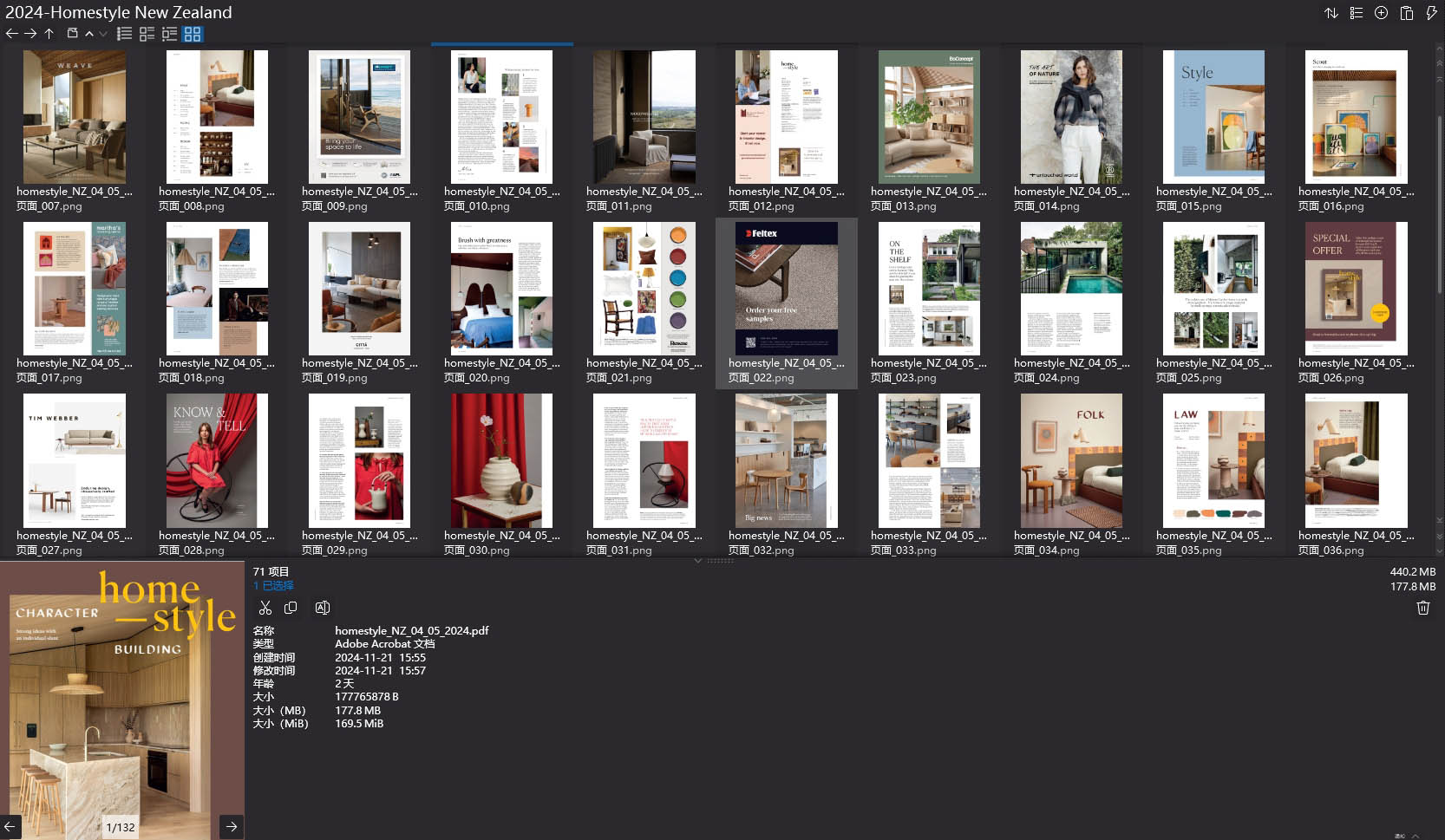Image resolution: width=1445 pixels, height=840 pixels.
Task: Navigate up one folder level
Action: tap(49, 34)
